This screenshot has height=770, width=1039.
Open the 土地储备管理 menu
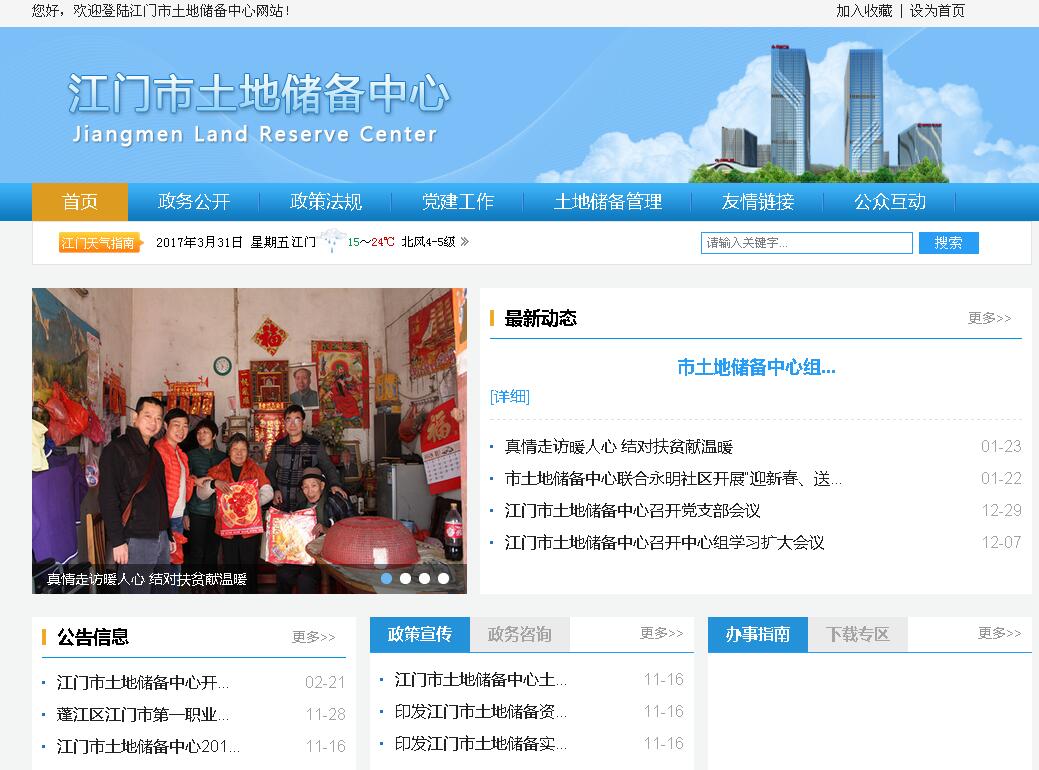pyautogui.click(x=608, y=201)
